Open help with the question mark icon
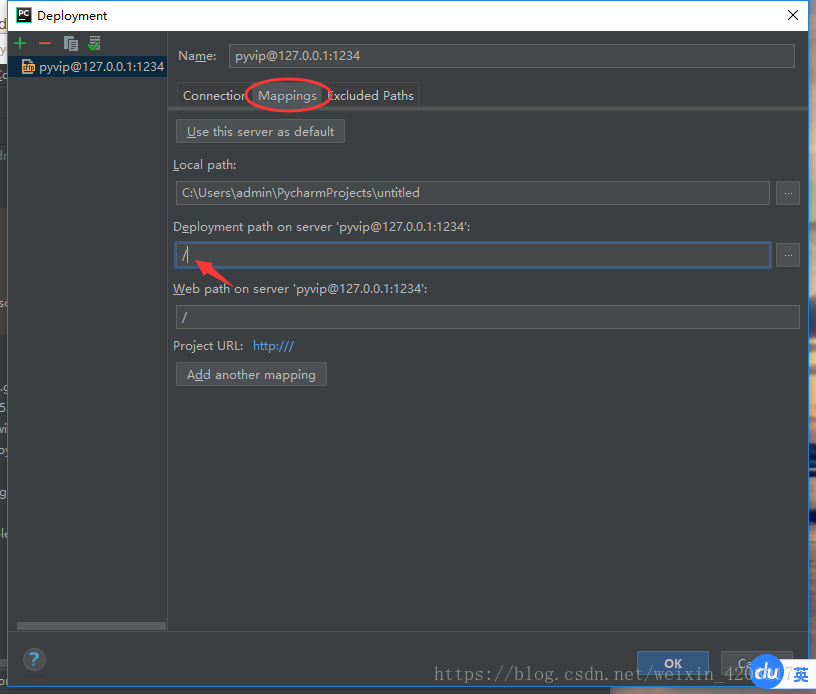Screen dimensions: 816x694 (x=34, y=660)
